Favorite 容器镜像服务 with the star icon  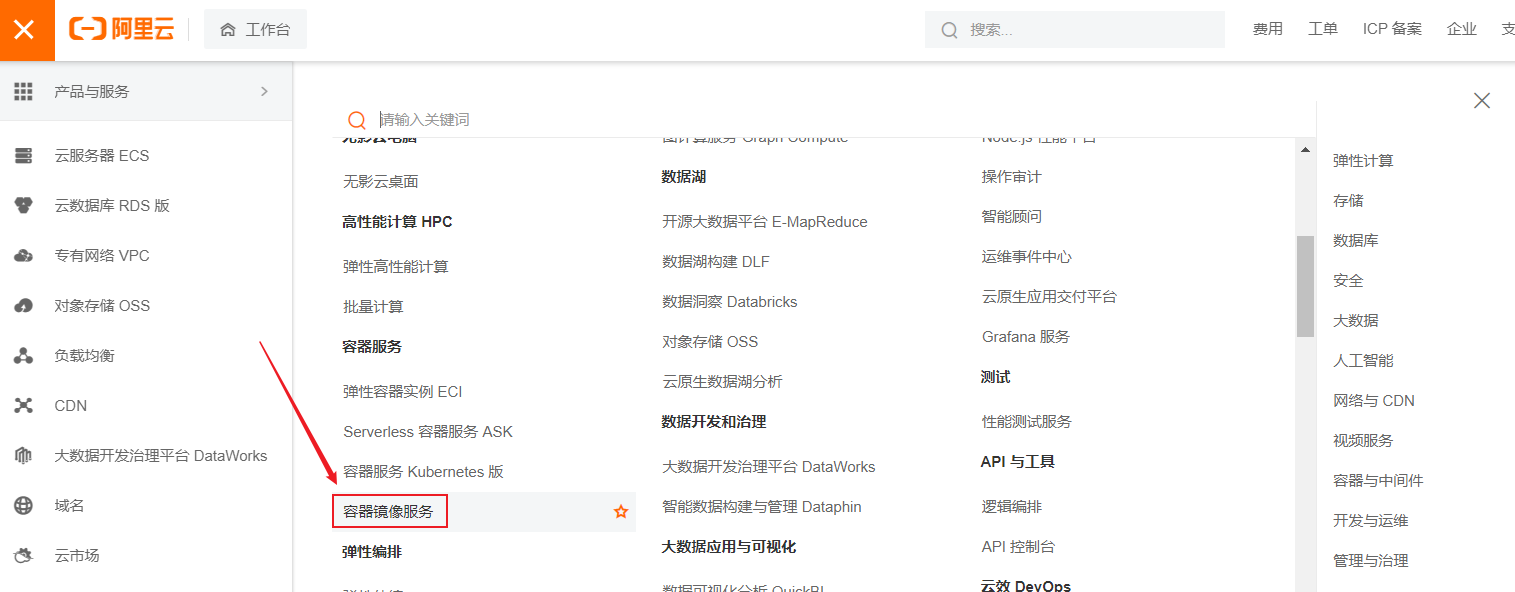coord(621,512)
